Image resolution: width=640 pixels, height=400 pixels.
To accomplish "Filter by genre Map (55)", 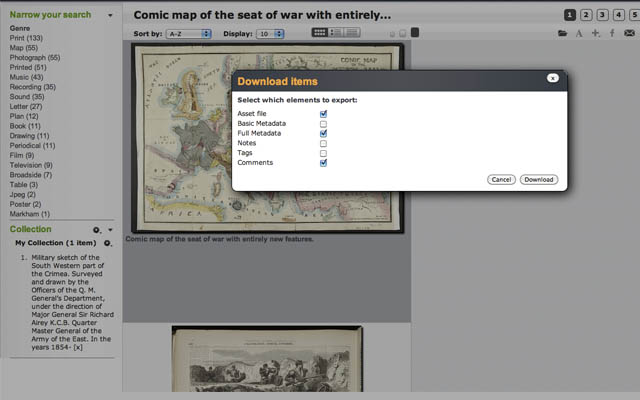I will 24,48.
